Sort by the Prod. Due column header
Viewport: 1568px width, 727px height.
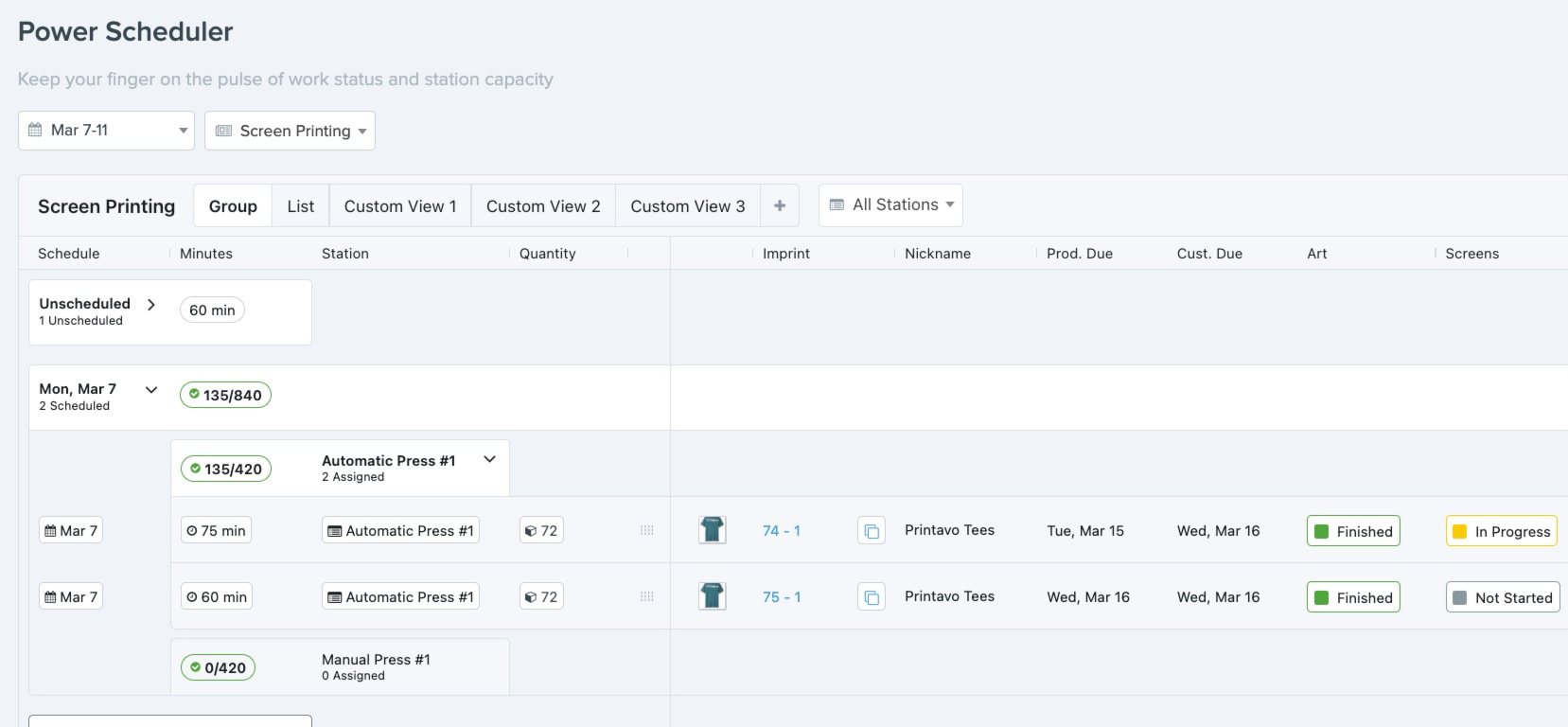[1080, 254]
